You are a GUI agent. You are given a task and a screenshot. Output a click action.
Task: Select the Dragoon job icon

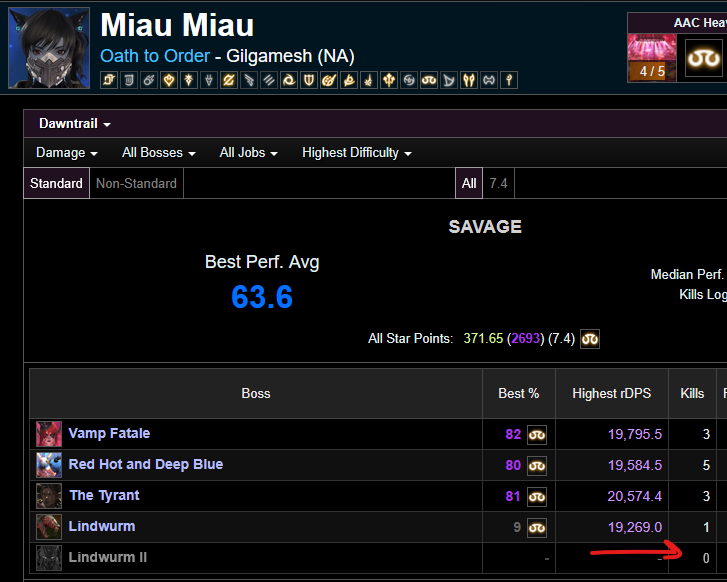click(x=209, y=80)
